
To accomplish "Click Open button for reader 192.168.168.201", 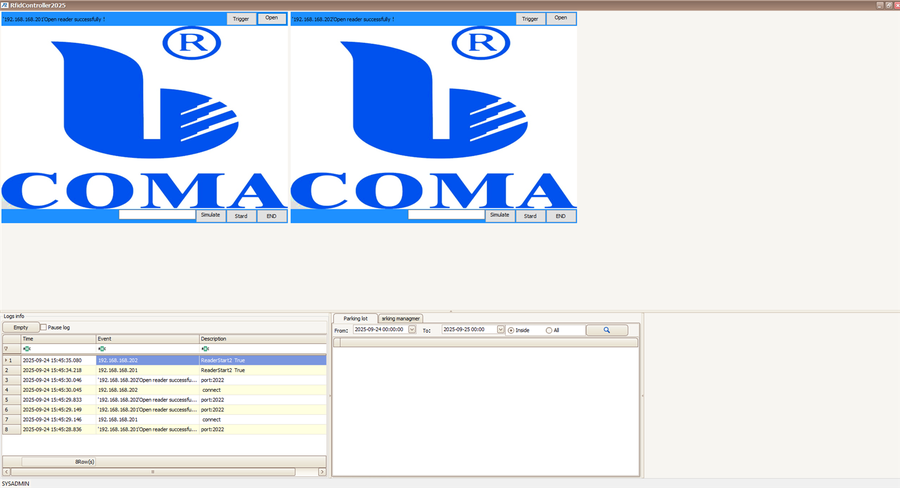I will click(271, 18).
